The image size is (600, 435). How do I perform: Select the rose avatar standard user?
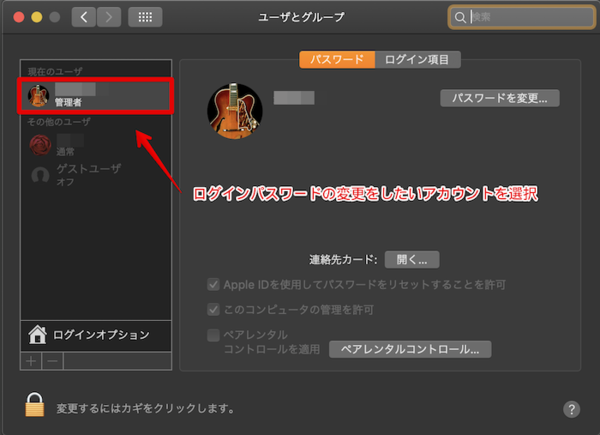pyautogui.click(x=40, y=145)
